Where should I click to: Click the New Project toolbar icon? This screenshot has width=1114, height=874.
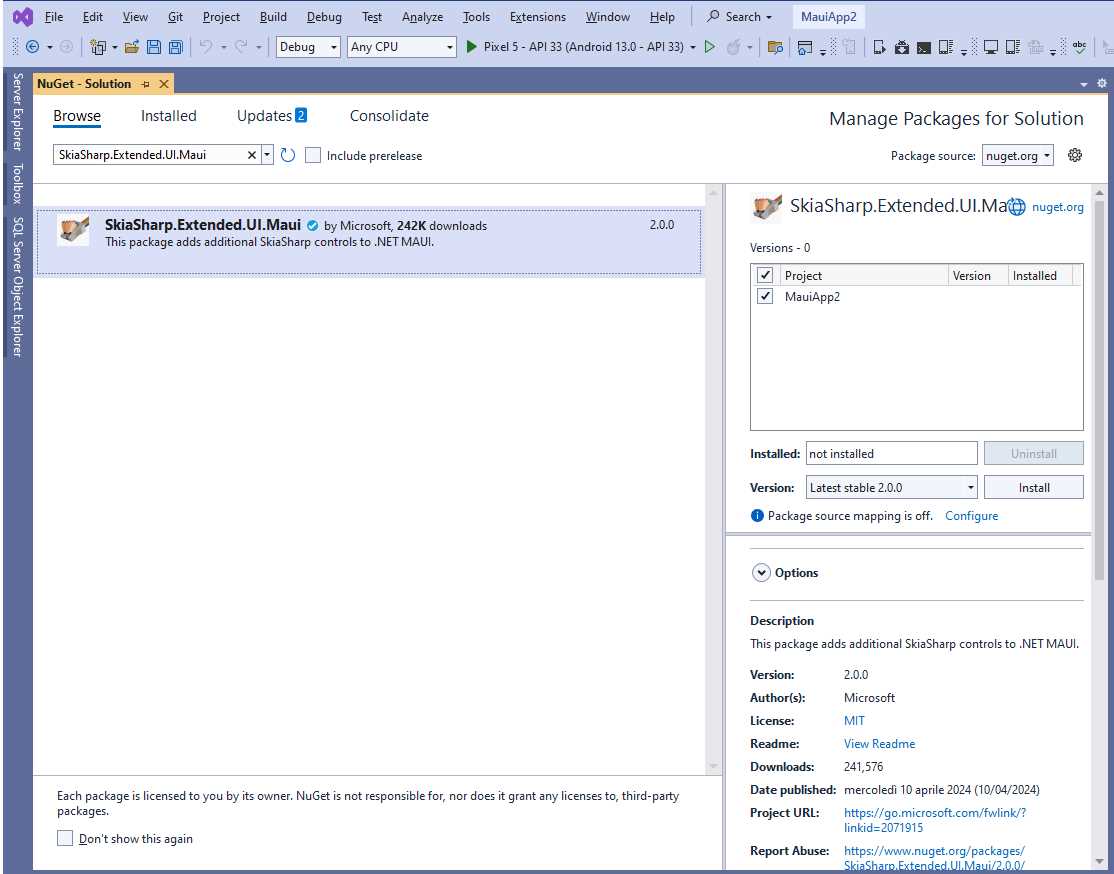point(98,47)
